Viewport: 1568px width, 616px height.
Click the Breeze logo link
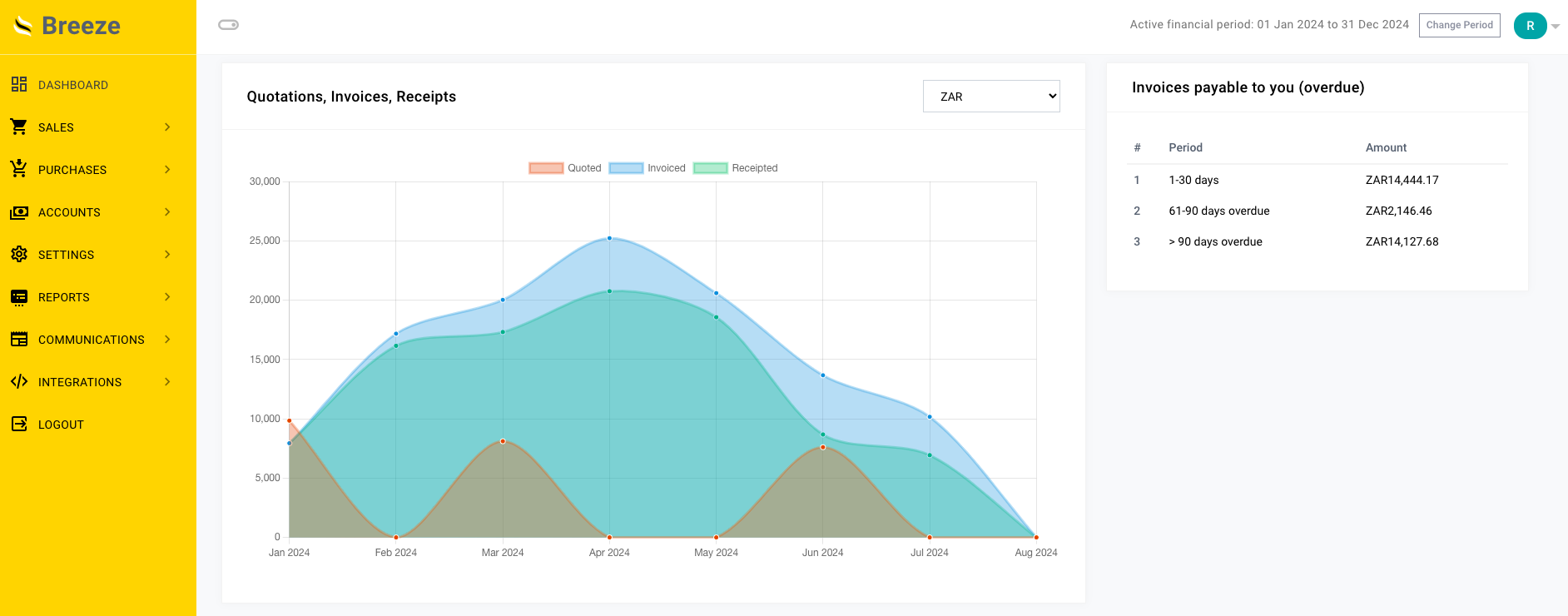coord(68,26)
